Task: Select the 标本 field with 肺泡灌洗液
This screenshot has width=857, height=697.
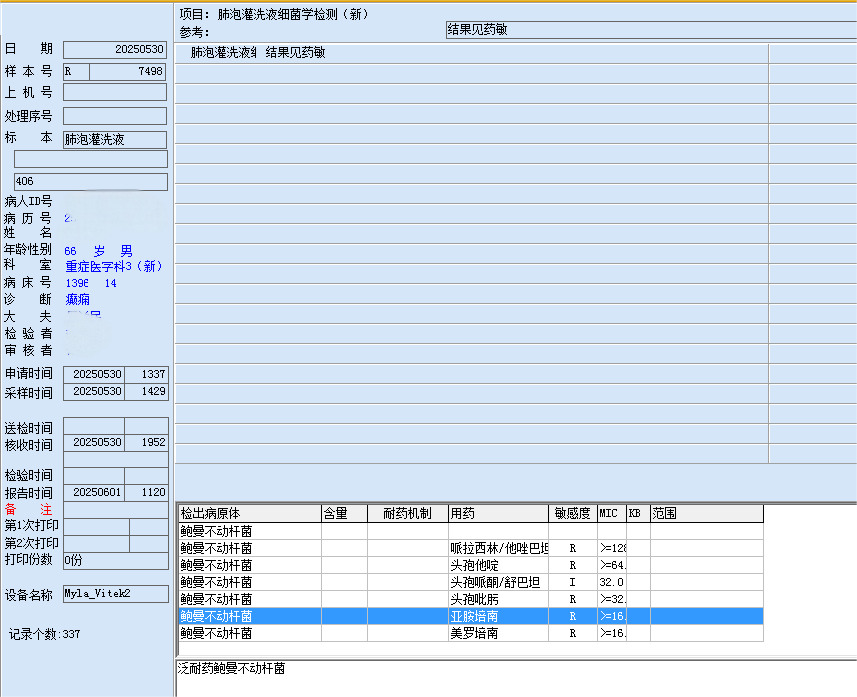Action: [114, 140]
